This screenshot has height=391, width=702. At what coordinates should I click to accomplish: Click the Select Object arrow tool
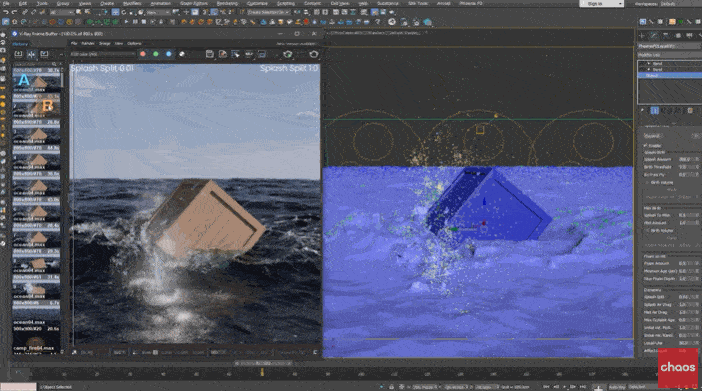pos(78,12)
